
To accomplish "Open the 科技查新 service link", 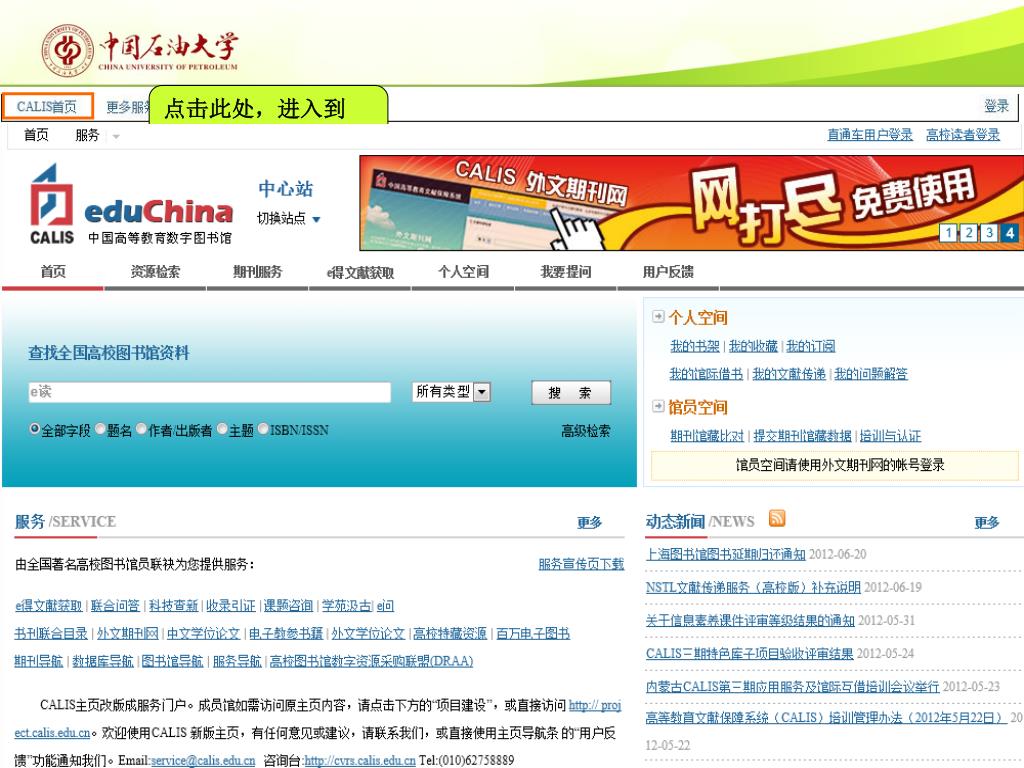I will point(173,605).
